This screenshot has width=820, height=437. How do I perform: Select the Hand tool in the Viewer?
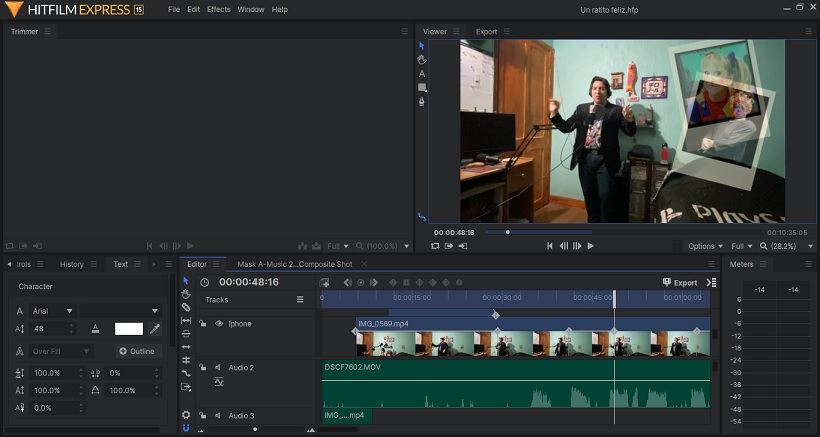(x=422, y=60)
